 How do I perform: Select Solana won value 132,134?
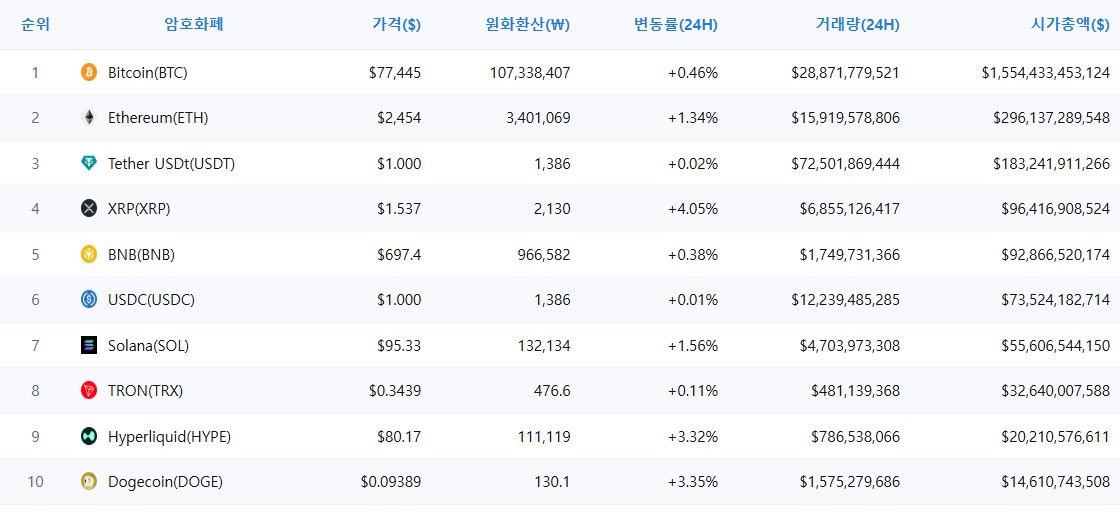pos(544,346)
